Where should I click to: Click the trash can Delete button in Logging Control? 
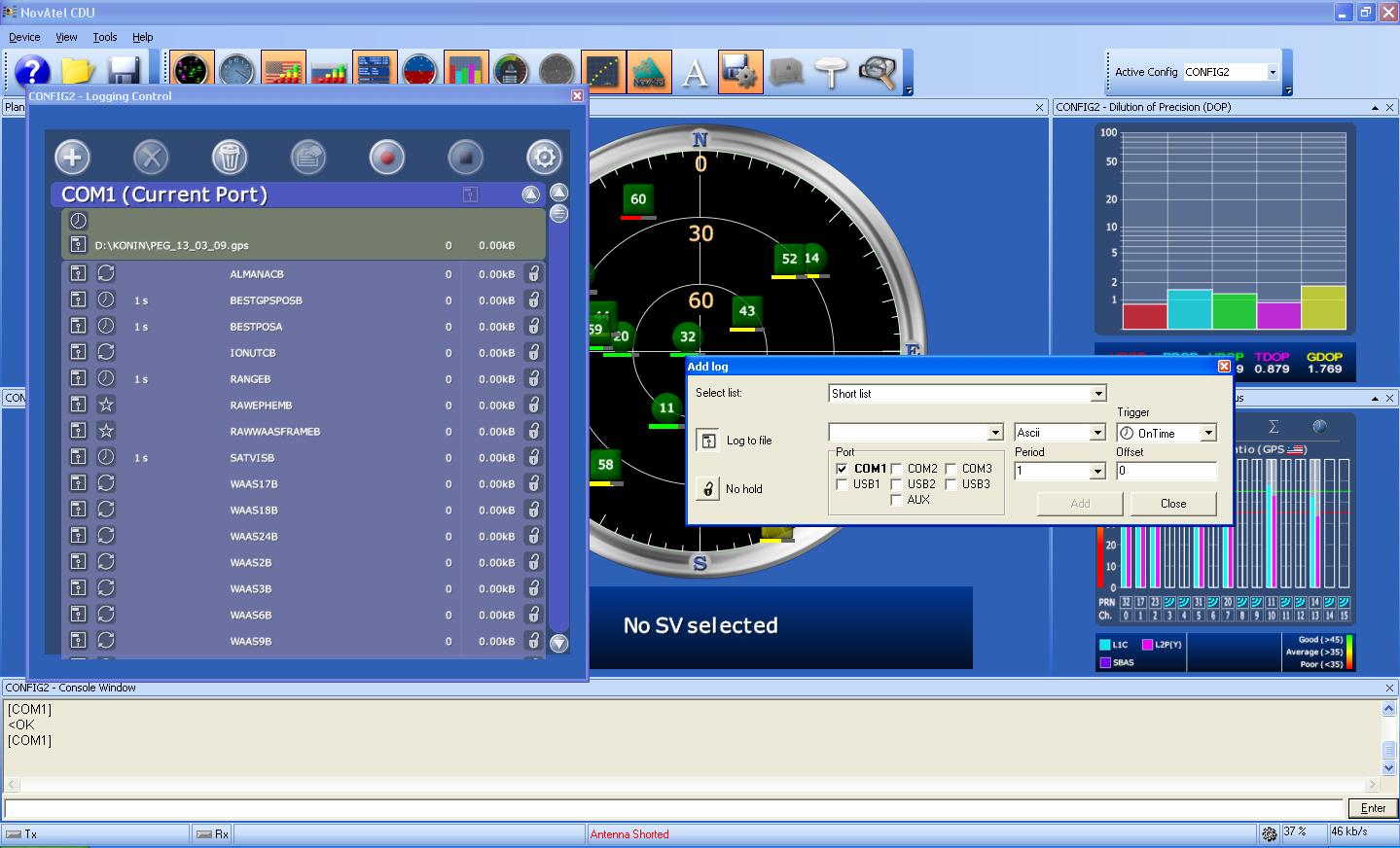(x=230, y=157)
